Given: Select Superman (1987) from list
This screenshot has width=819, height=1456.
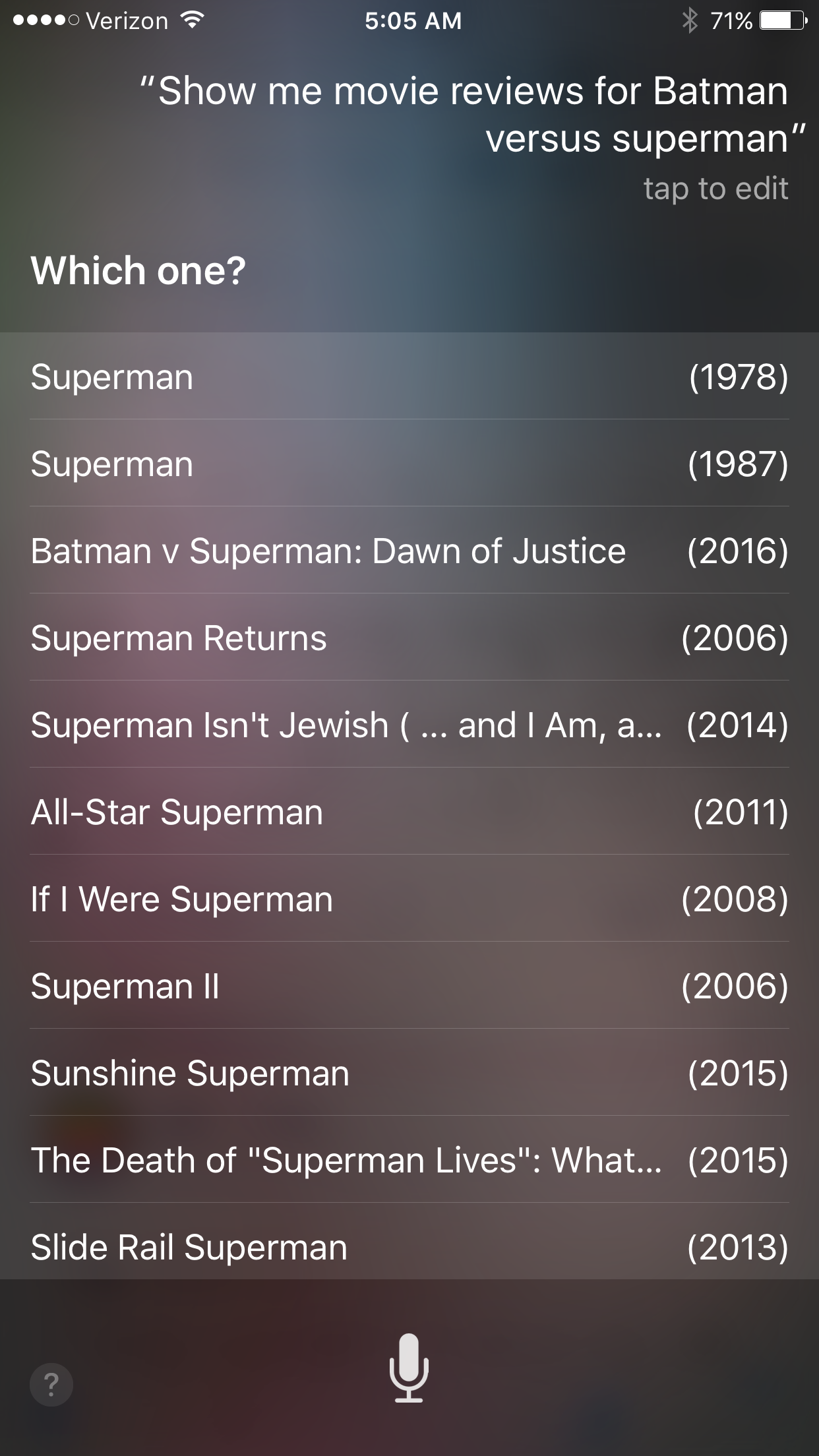Looking at the screenshot, I should tap(409, 464).
